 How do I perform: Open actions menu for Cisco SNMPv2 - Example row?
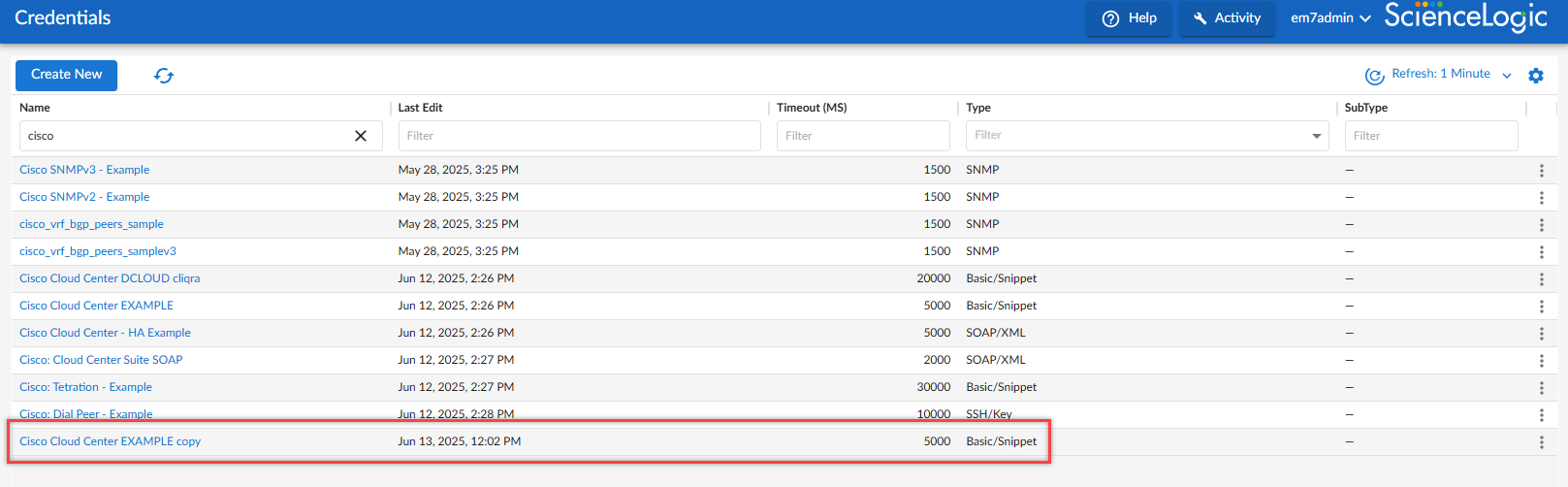[1541, 198]
